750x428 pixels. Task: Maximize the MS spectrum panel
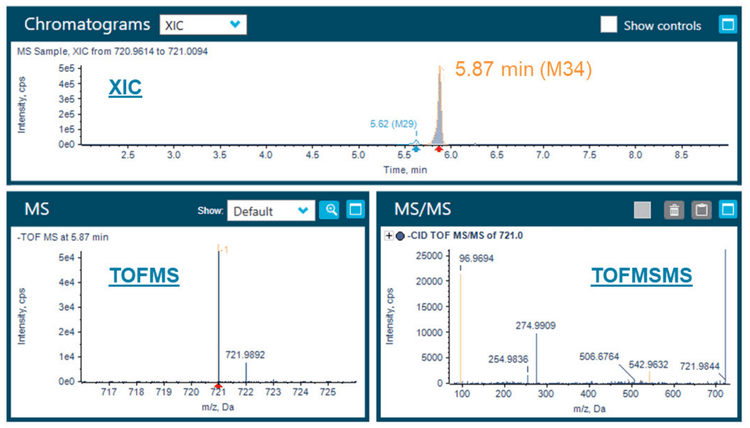tap(353, 210)
